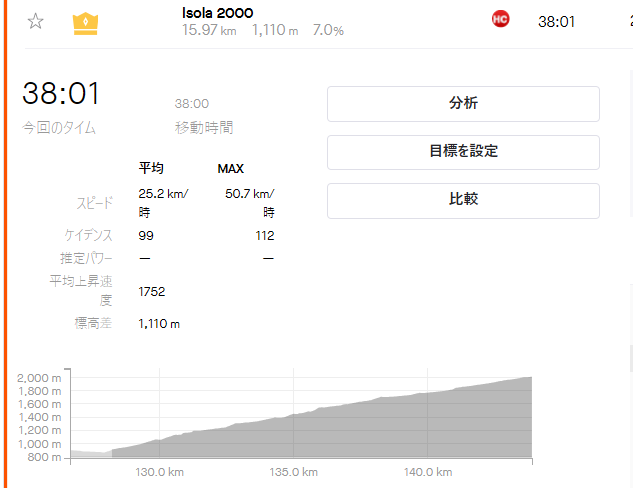Click the 130.0 km axis marker
The height and width of the screenshot is (488, 633).
[157, 472]
